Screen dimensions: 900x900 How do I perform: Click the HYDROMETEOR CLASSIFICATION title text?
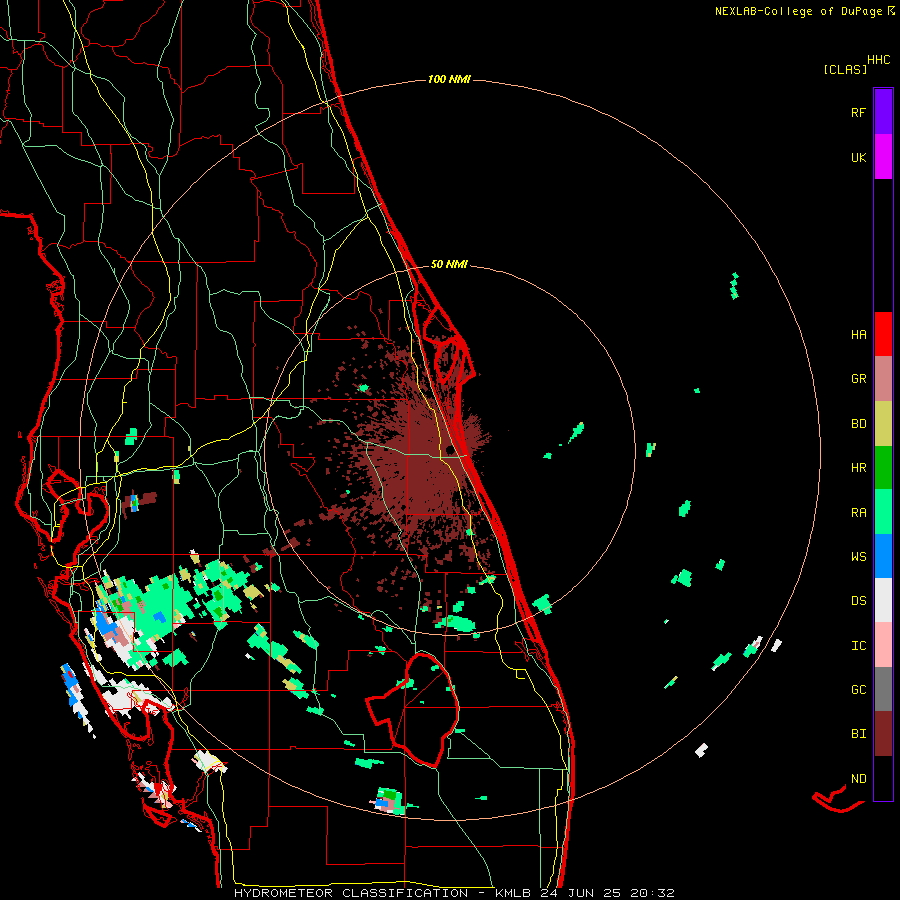351,893
